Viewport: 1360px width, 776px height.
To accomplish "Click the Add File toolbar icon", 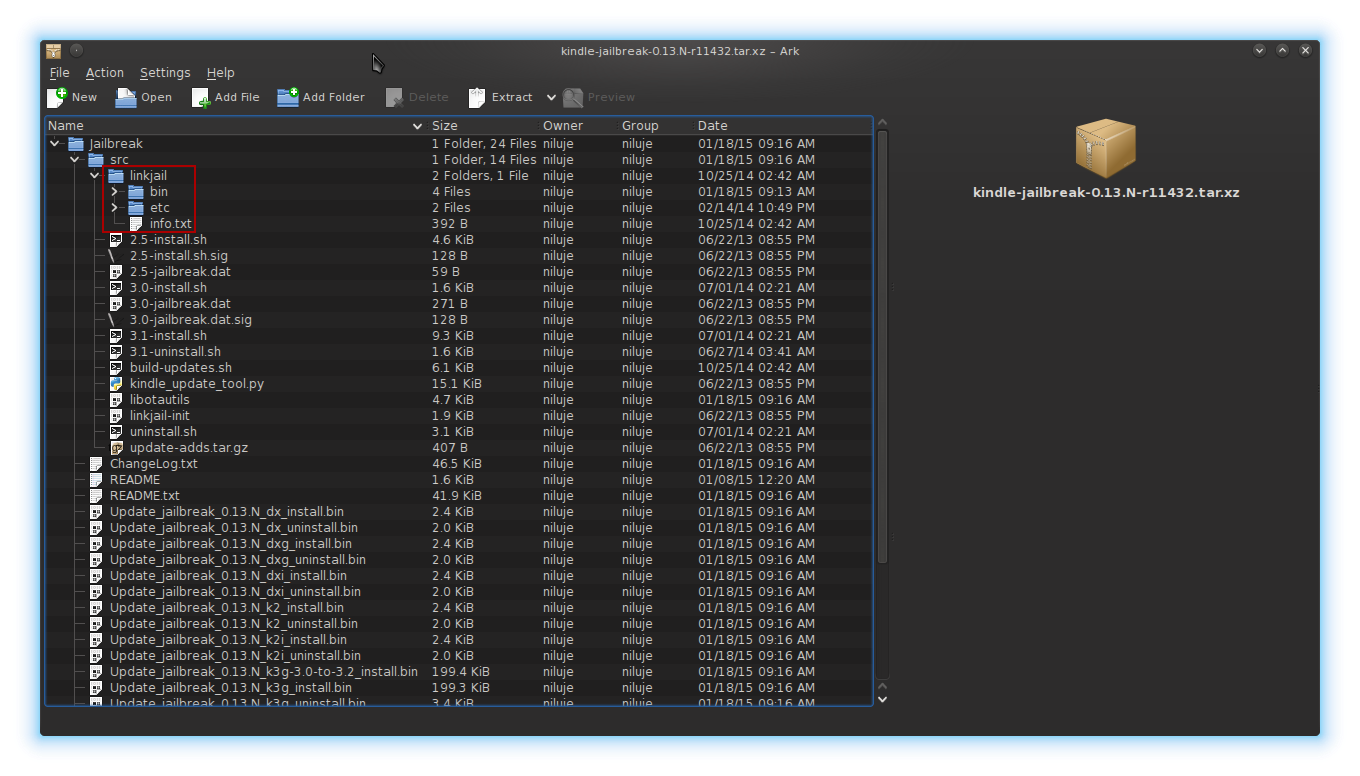I will [201, 97].
